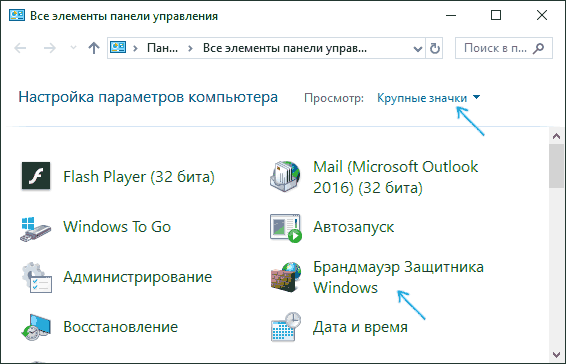
Task: Click the AutoPlay (Автозапуск) icon
Action: [x=286, y=228]
